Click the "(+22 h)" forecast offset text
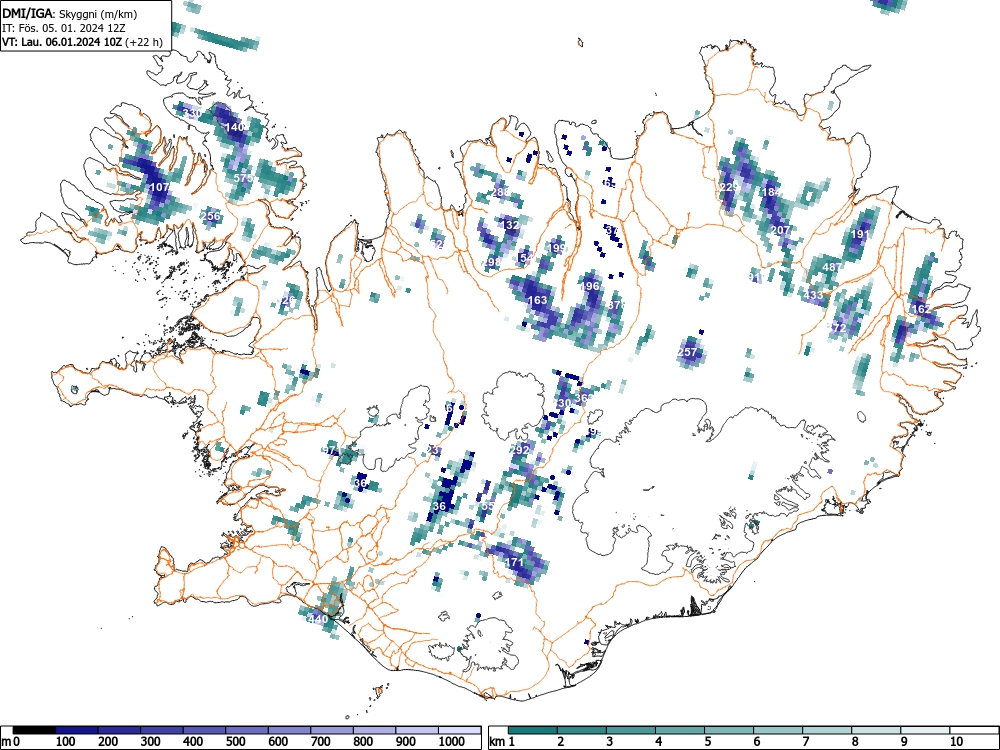This screenshot has height=750, width=1000. 145,42
